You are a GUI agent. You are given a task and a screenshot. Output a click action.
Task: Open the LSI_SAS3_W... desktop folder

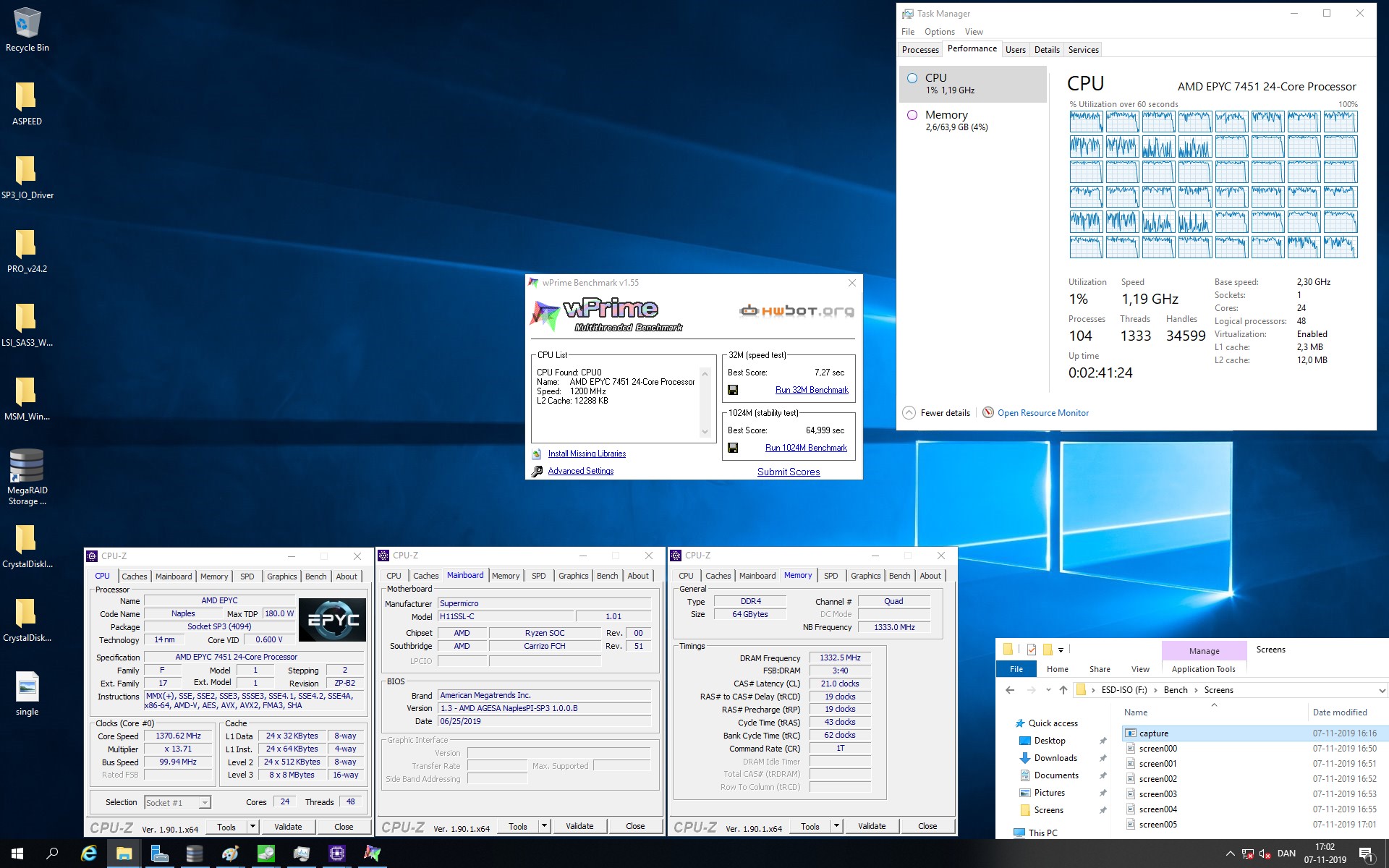(27, 324)
